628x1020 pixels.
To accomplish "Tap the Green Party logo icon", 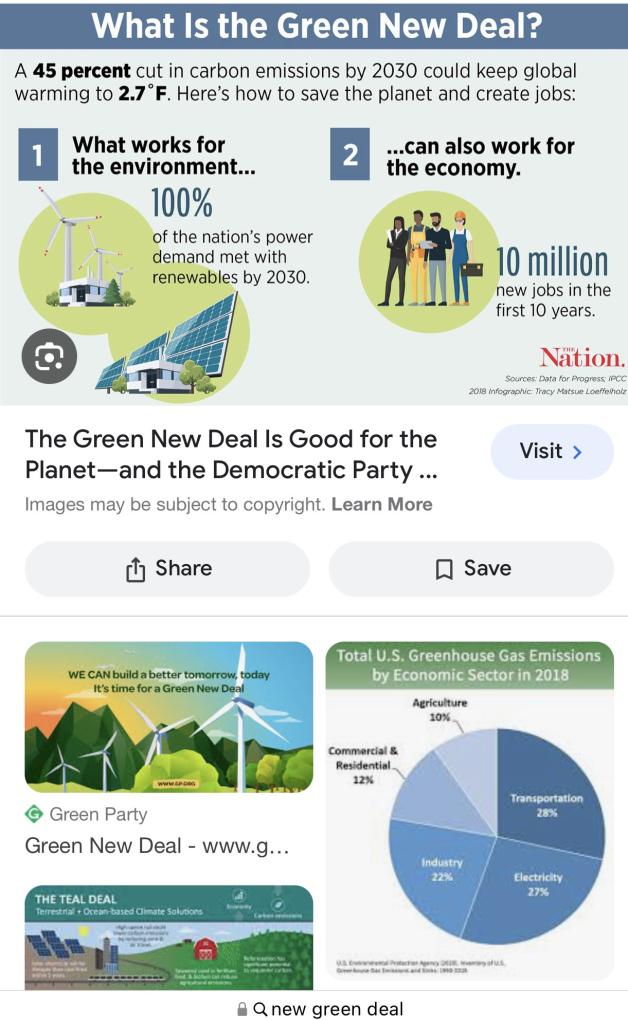I will click(34, 814).
